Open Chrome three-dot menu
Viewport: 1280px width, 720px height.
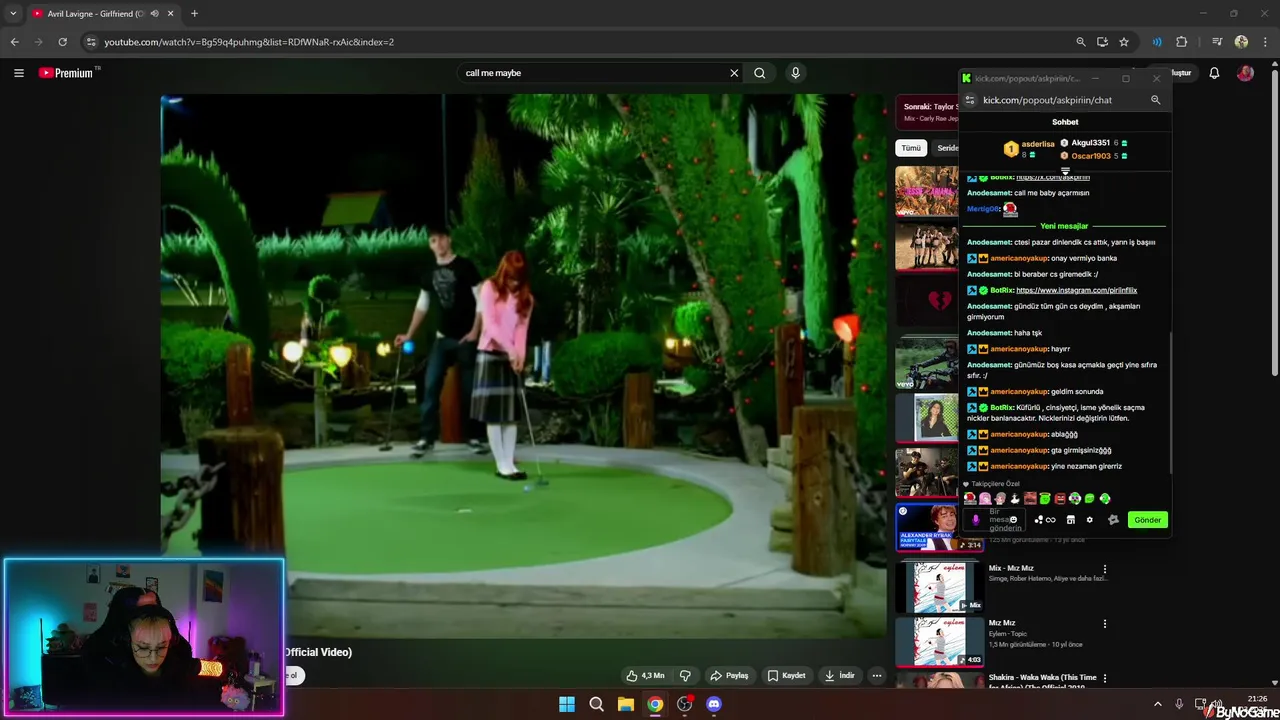(x=1266, y=42)
